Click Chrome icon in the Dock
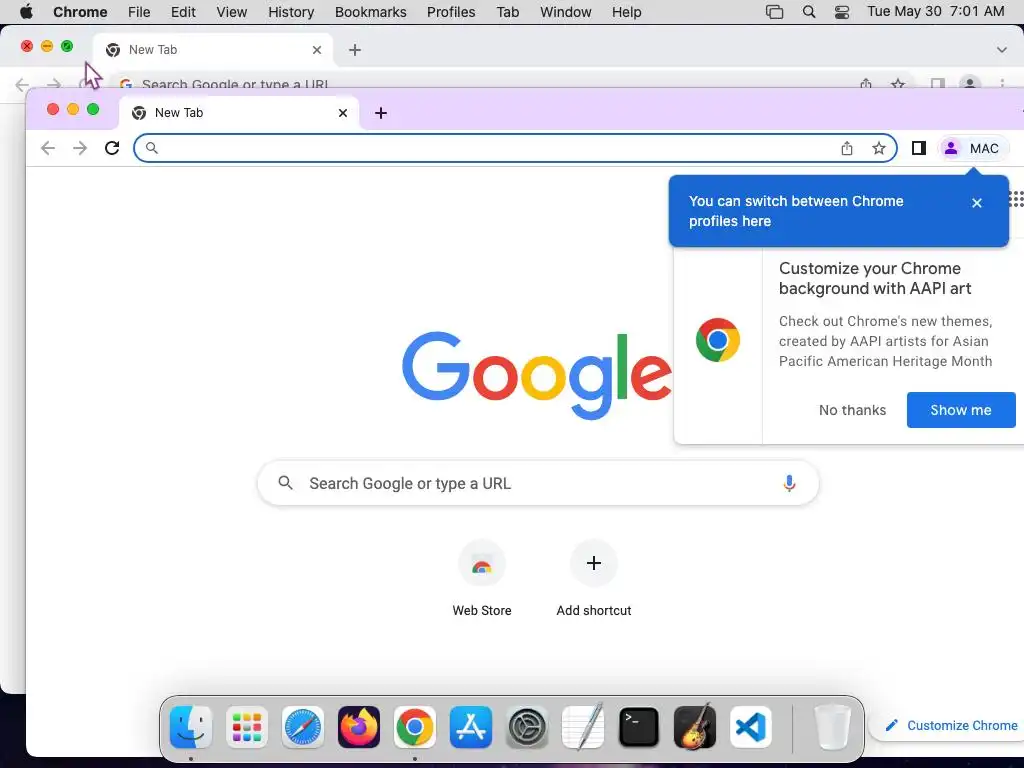Image resolution: width=1024 pixels, height=768 pixels. (x=415, y=727)
